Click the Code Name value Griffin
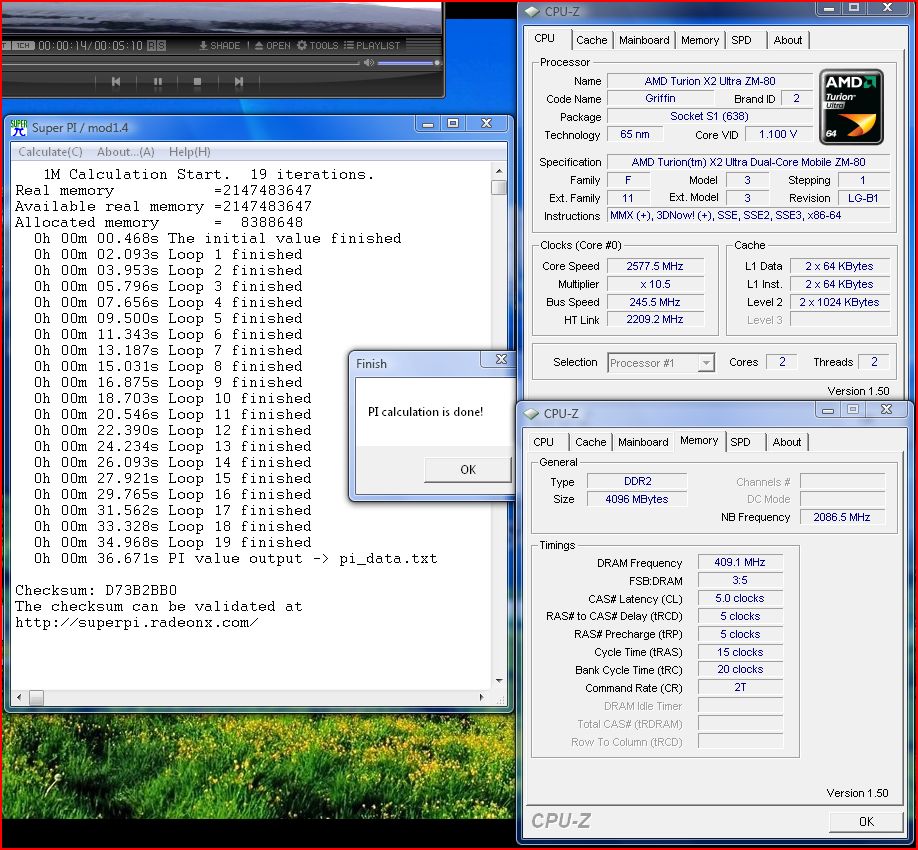 (x=660, y=99)
